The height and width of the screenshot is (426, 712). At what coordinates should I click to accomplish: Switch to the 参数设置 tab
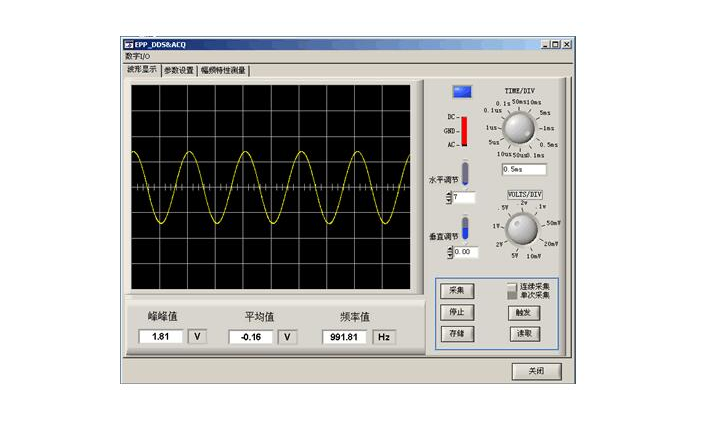178,70
